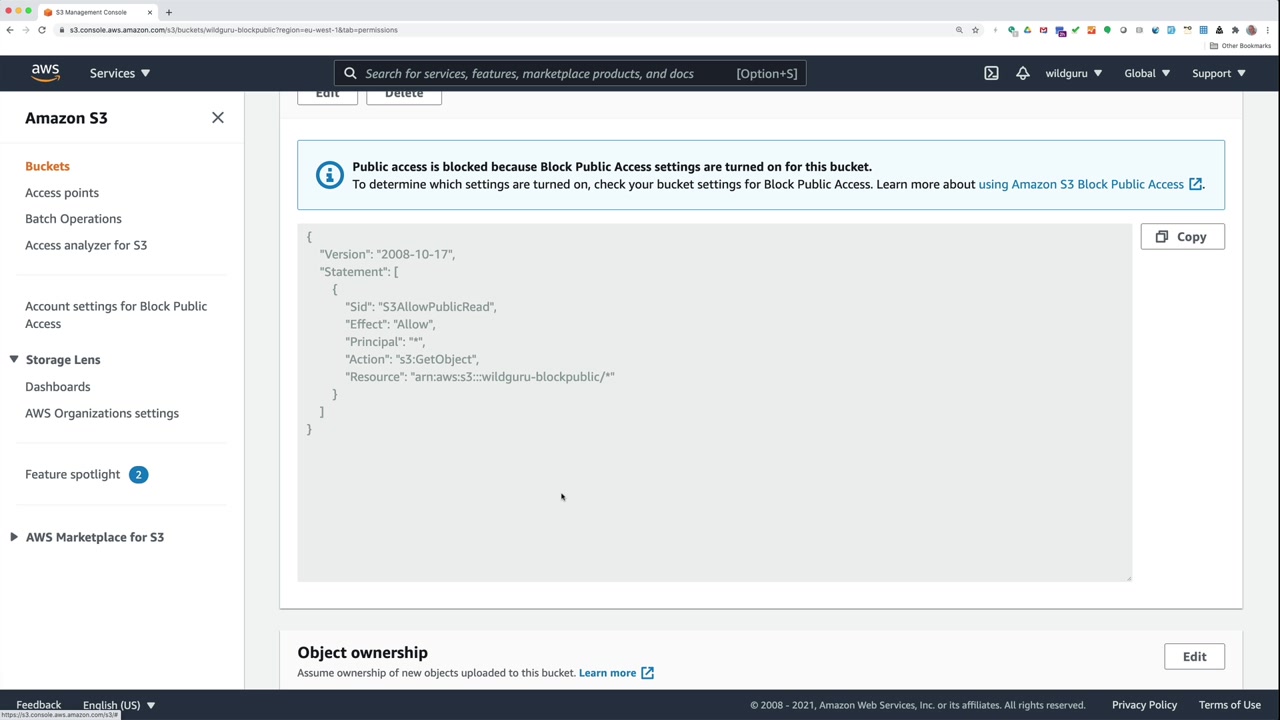Viewport: 1280px width, 720px height.
Task: Open a new browser tab
Action: coord(168,12)
